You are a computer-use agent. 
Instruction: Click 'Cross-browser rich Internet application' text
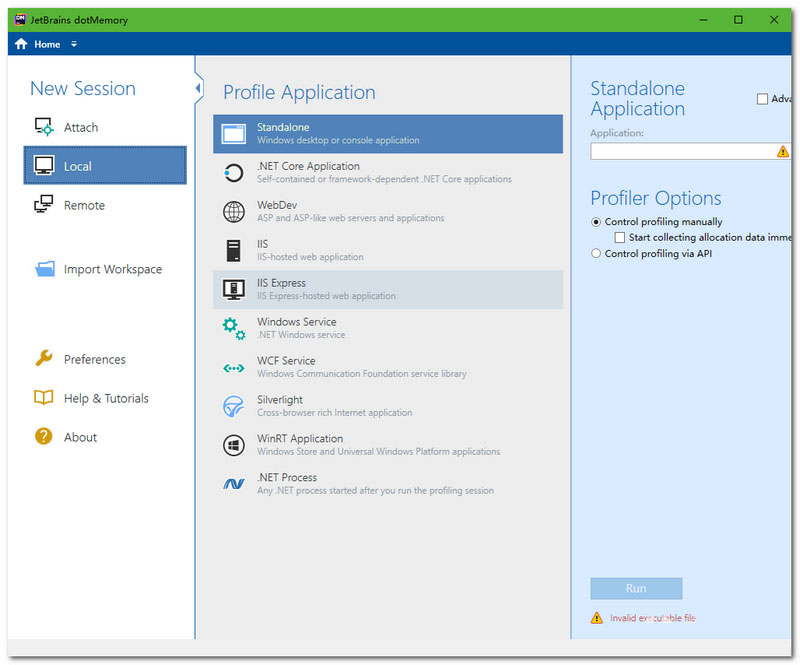(335, 412)
